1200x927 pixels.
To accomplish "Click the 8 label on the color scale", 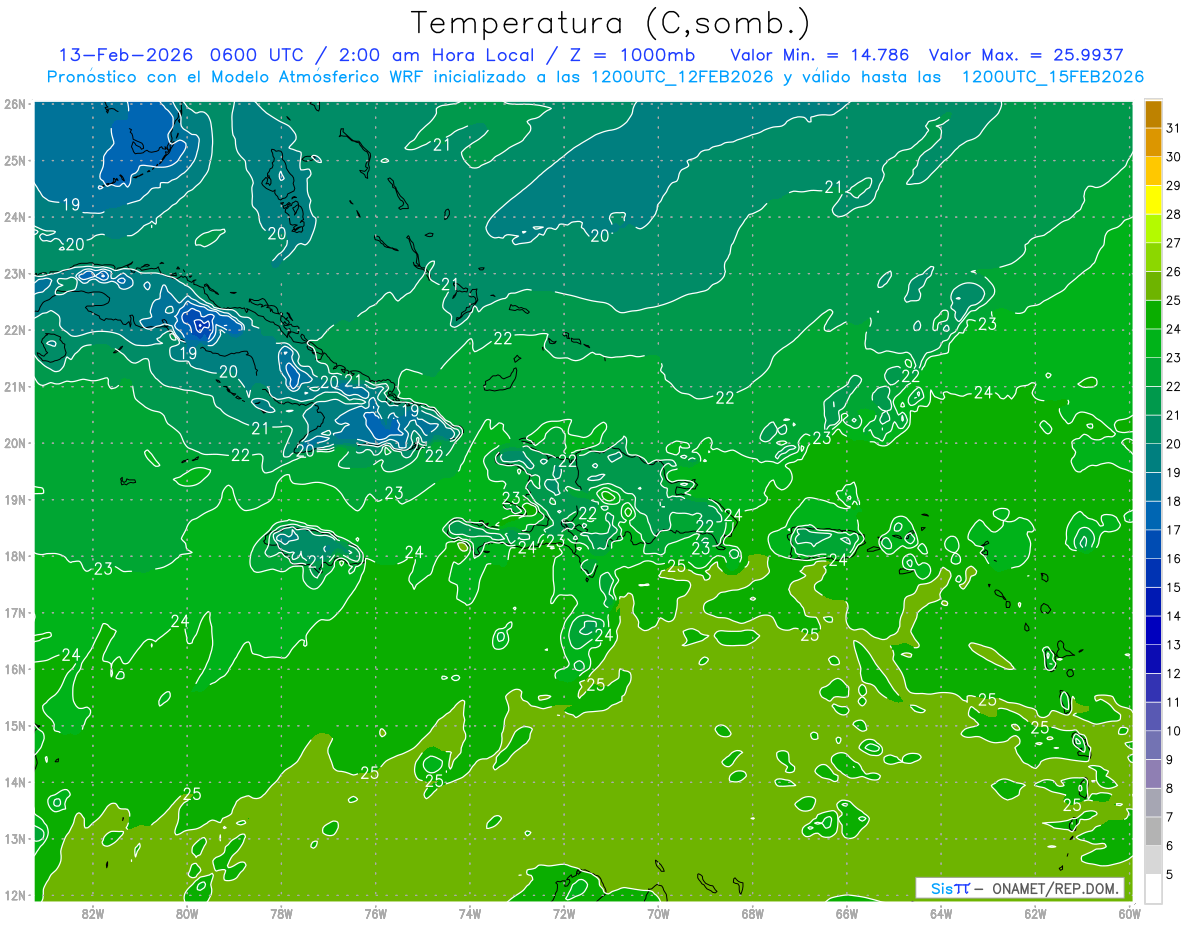I will pyautogui.click(x=1169, y=789).
